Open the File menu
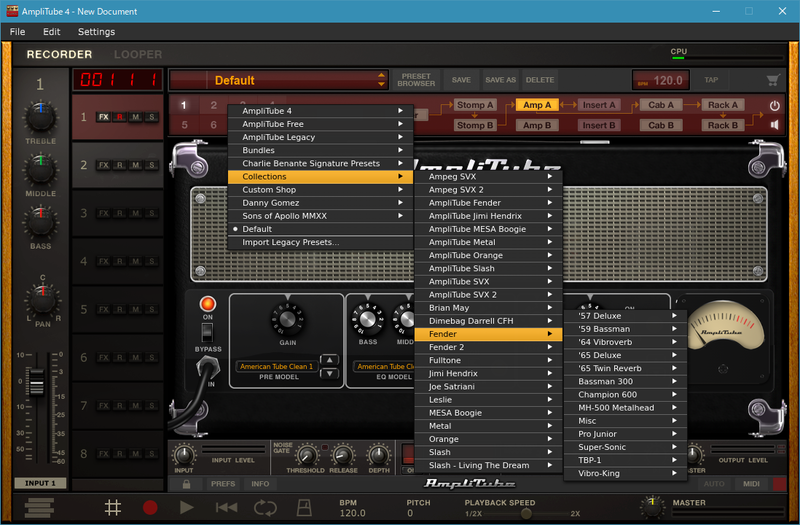Image resolution: width=800 pixels, height=525 pixels. (17, 32)
